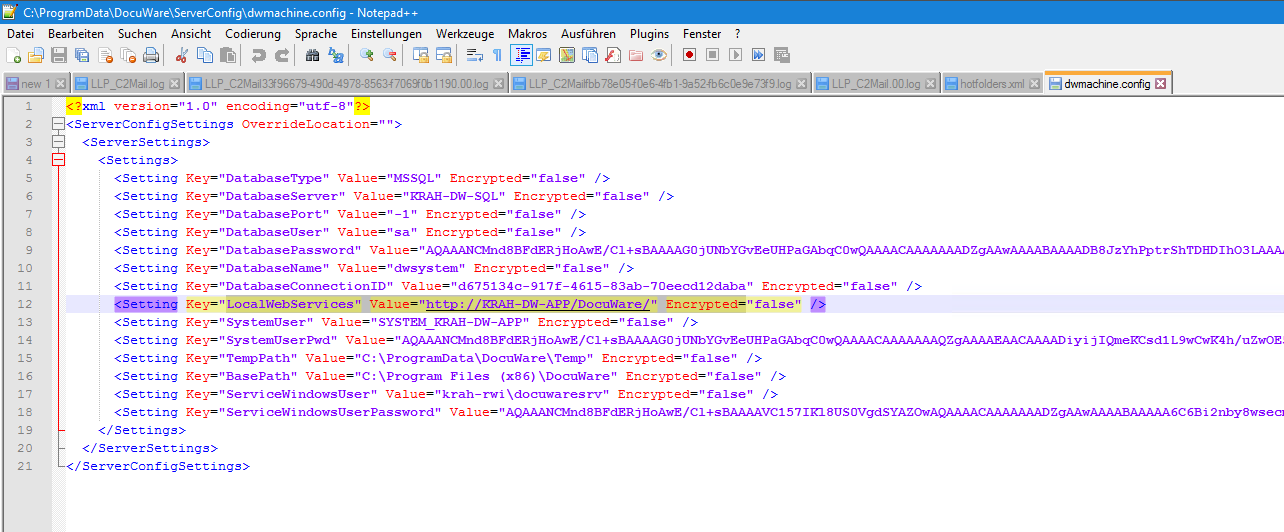Toggle synchronized horizontal scrolling
The width and height of the screenshot is (1284, 532).
pos(444,55)
